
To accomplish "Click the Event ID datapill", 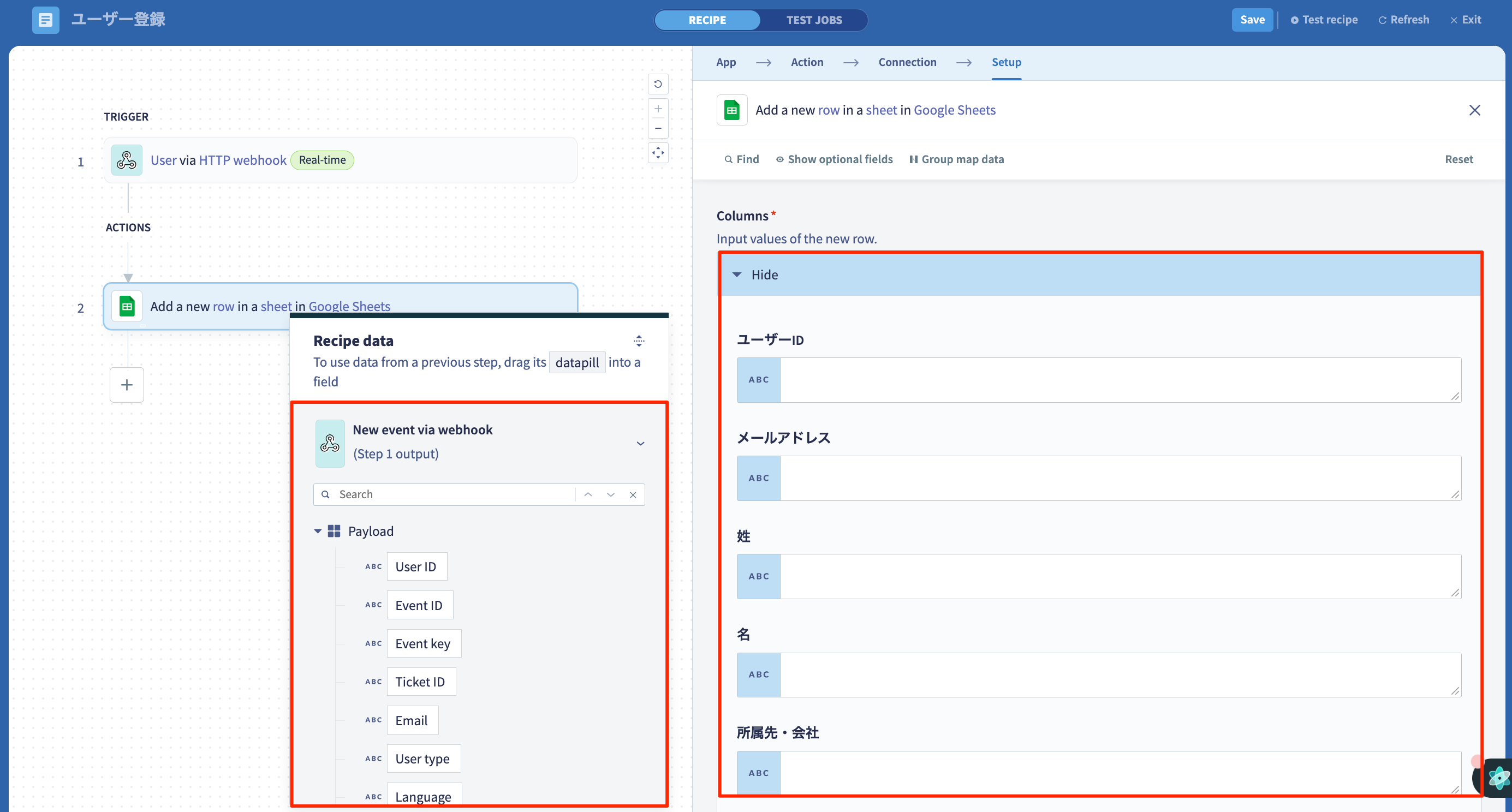I will click(x=419, y=605).
